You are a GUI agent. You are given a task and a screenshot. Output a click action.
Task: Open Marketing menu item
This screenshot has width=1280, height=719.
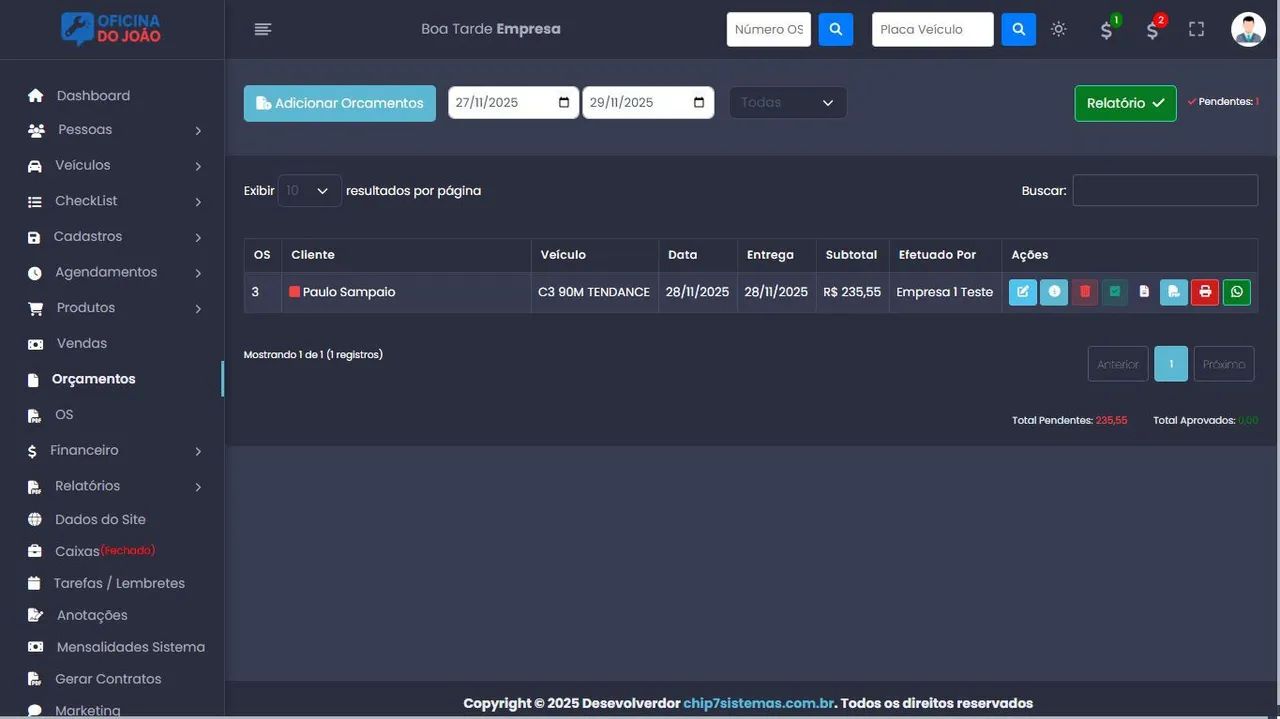pos(88,710)
